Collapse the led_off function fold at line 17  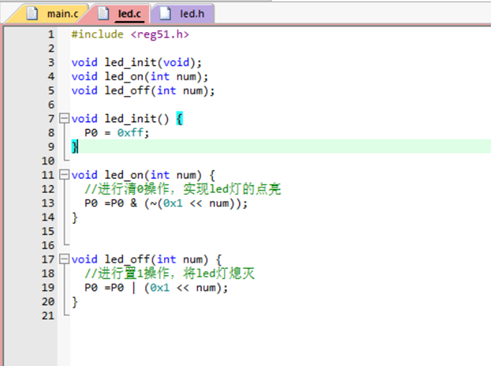coord(64,259)
